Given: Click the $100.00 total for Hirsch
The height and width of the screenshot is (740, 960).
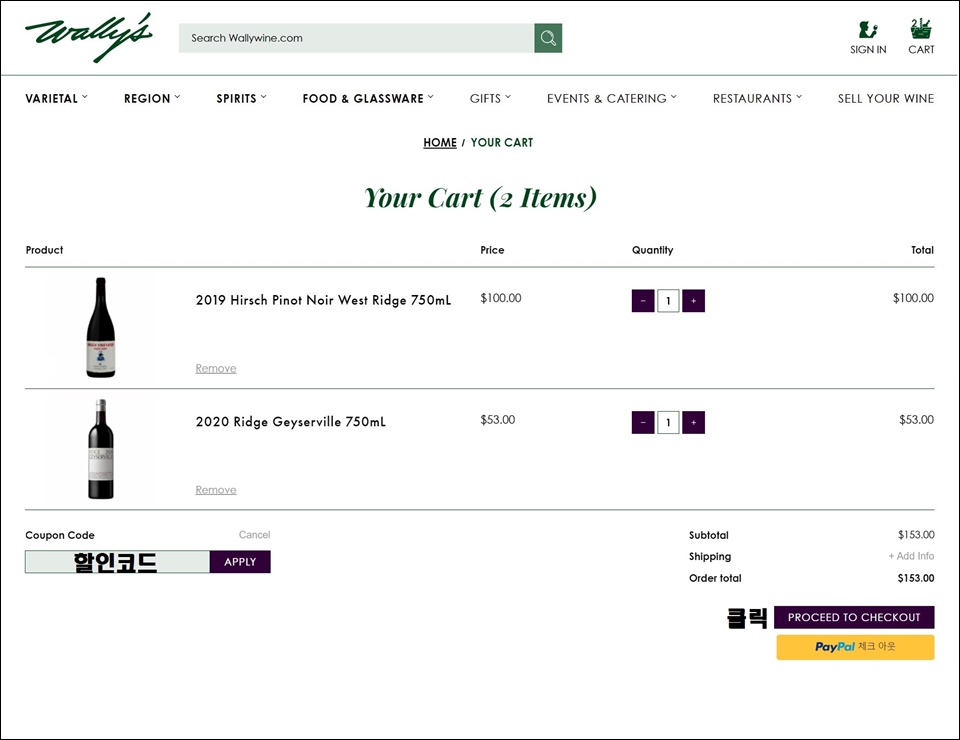Looking at the screenshot, I should click(x=913, y=298).
